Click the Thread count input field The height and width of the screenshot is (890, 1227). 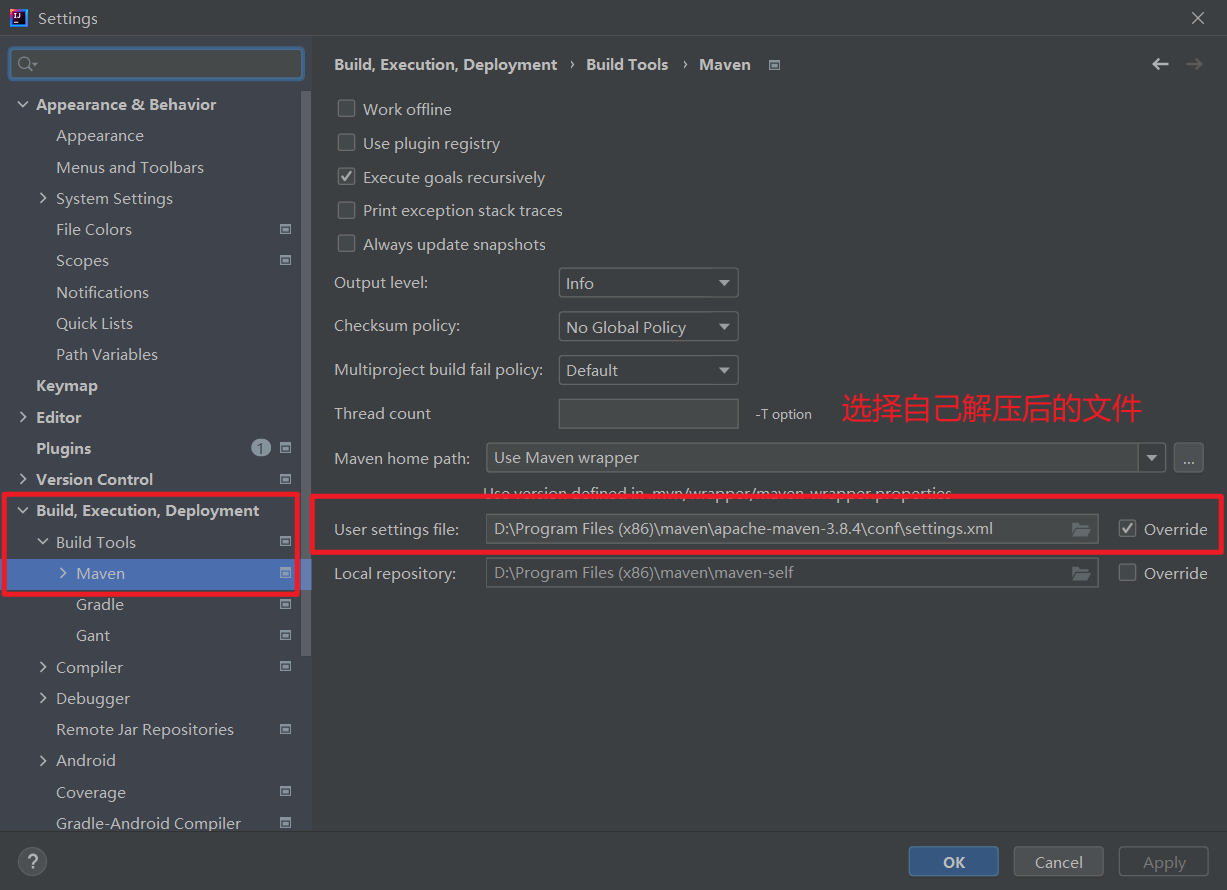pos(648,414)
